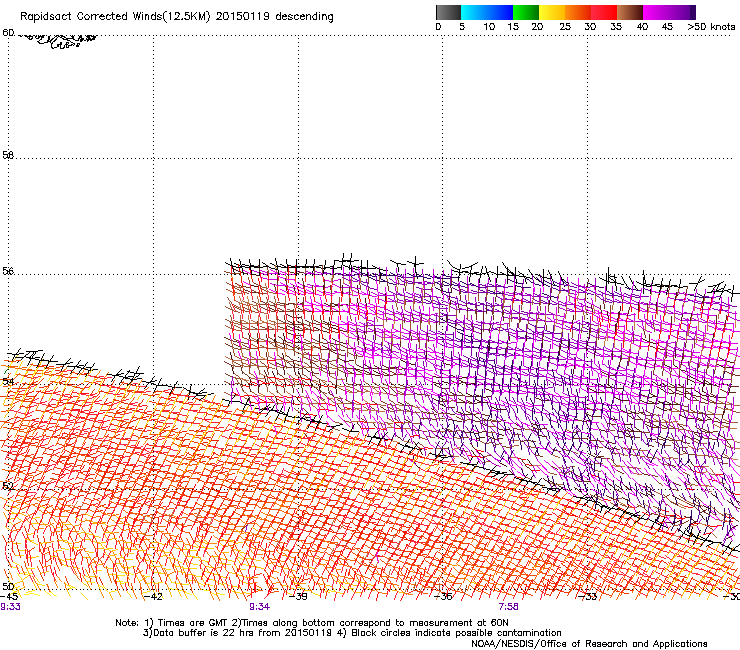Click the '20150119 descending' title text

[x=275, y=17]
